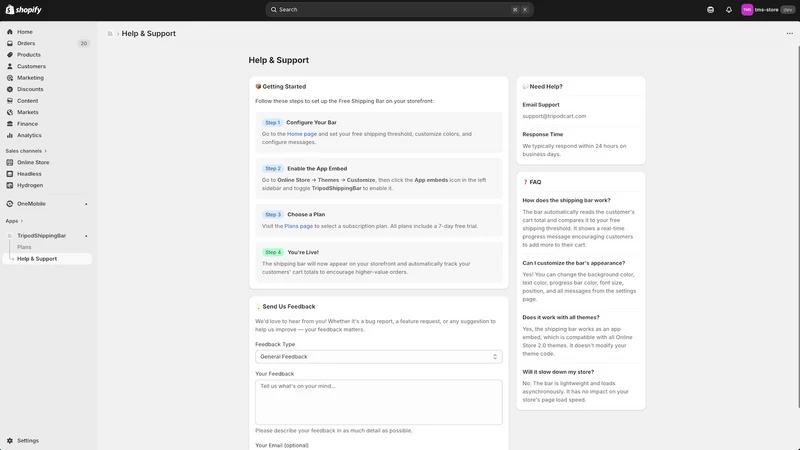Select Help & Support sidebar item

click(47, 259)
